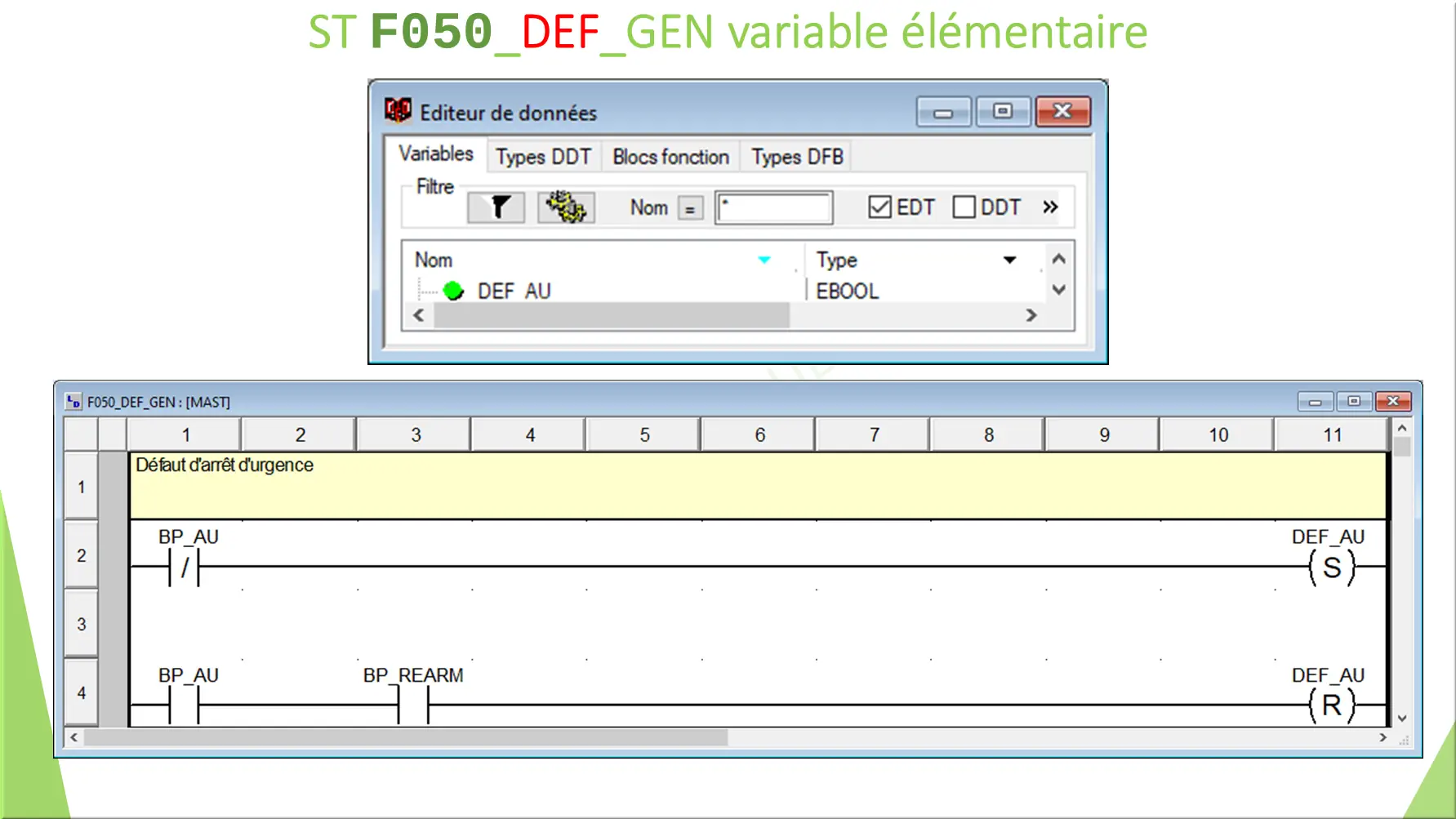This screenshot has width=1456, height=819.
Task: Open the Blocs fonction tab
Action: point(670,156)
